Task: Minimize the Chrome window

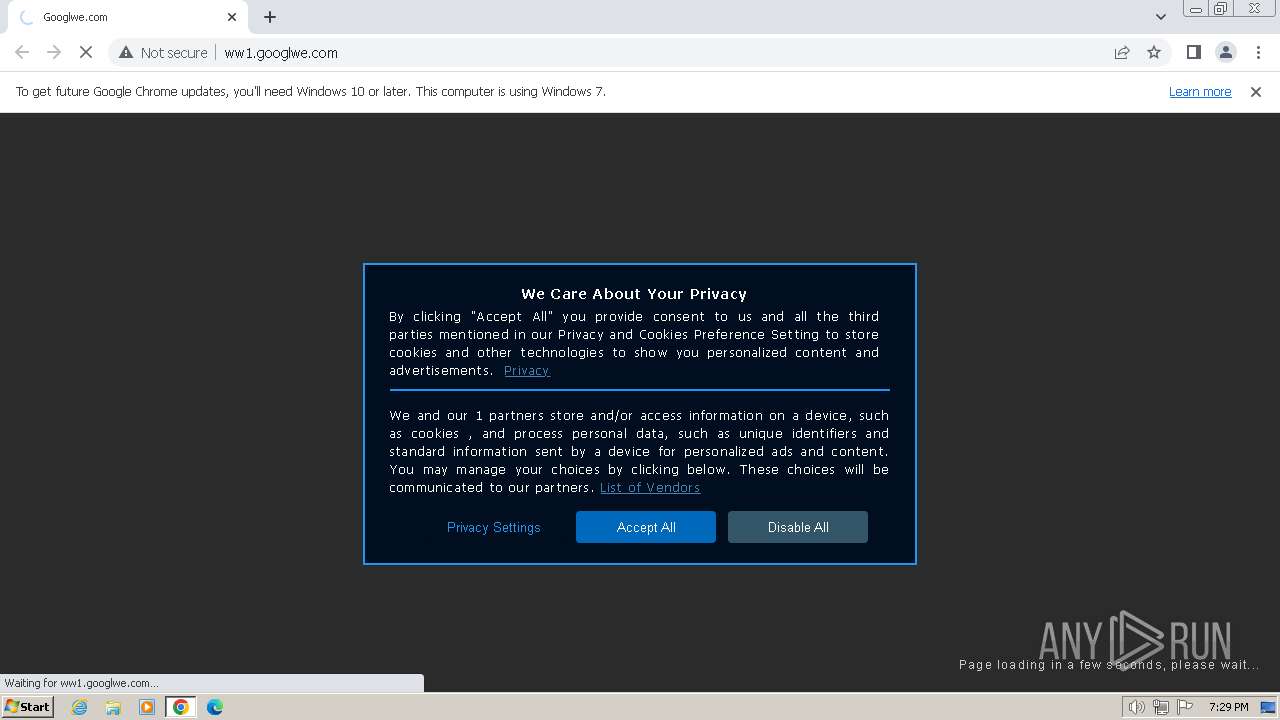Action: point(1196,9)
